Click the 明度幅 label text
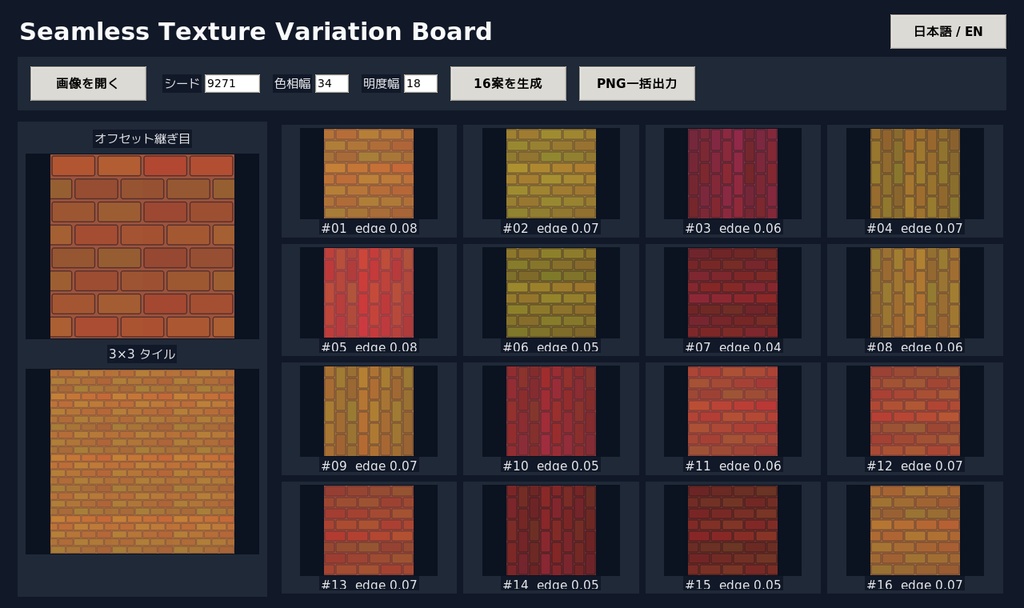The image size is (1024, 608). [381, 84]
